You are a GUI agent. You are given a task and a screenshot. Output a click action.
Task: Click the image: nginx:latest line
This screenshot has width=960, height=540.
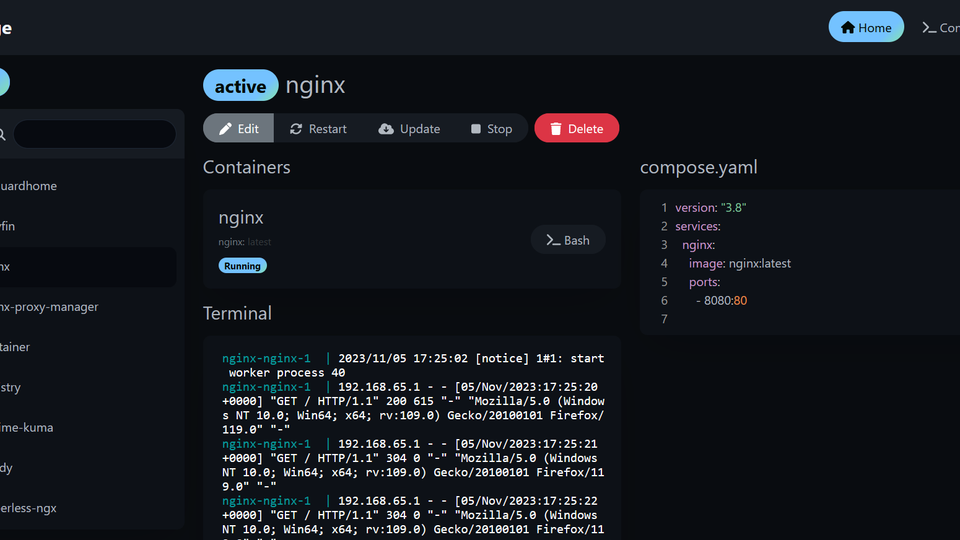740,263
